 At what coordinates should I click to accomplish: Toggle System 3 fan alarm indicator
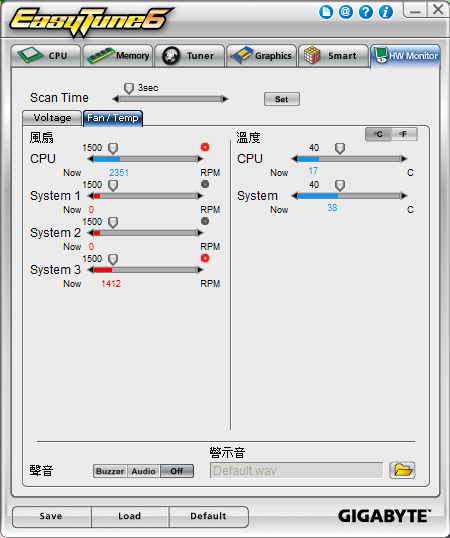(x=205, y=258)
